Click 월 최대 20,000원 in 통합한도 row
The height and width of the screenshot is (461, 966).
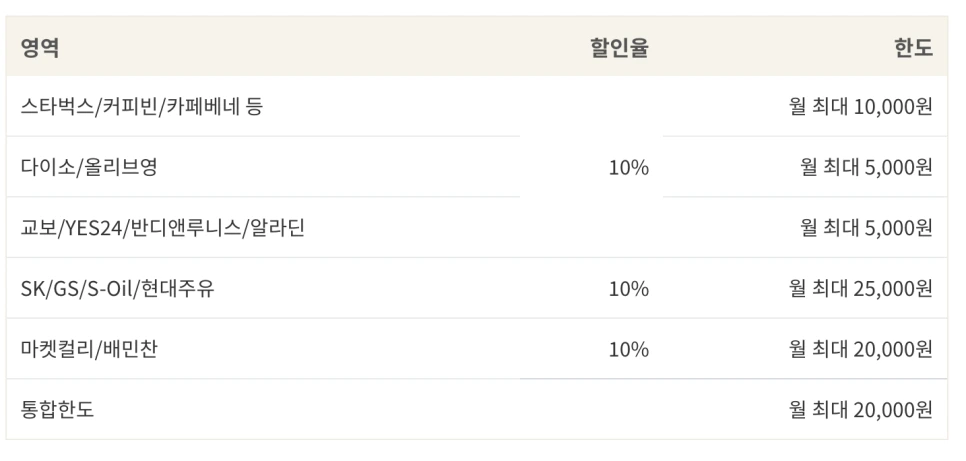[860, 409]
